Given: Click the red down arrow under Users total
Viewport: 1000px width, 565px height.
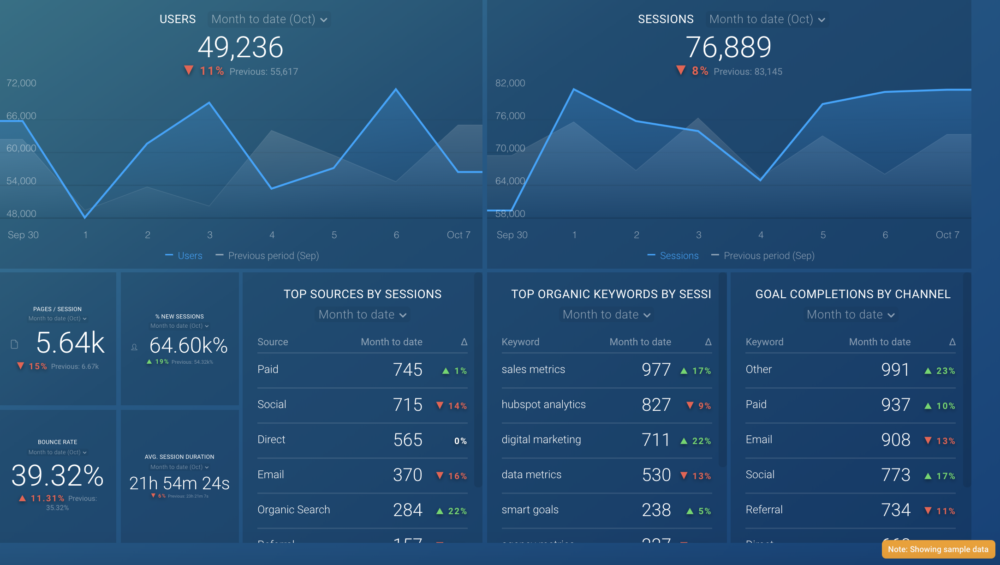Looking at the screenshot, I should (188, 71).
